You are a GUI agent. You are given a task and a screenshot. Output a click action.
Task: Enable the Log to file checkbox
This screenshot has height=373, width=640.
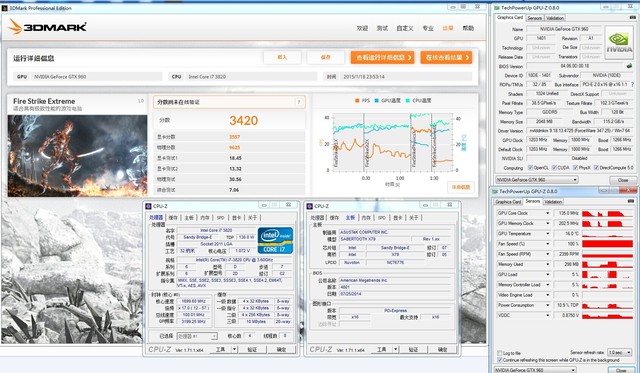point(500,353)
